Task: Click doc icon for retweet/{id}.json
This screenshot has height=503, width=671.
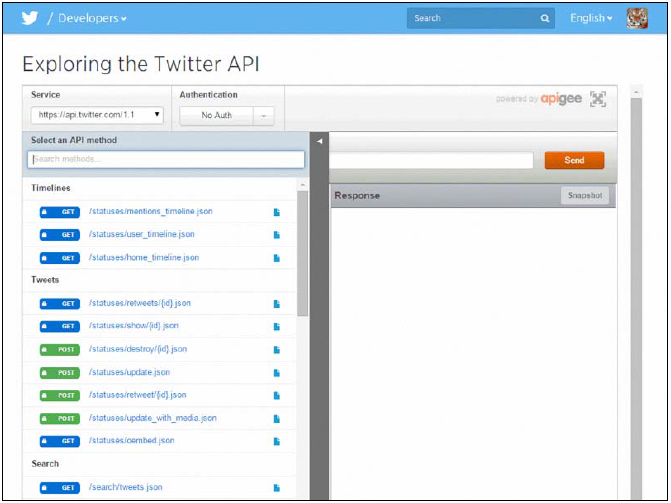Action: (x=277, y=396)
